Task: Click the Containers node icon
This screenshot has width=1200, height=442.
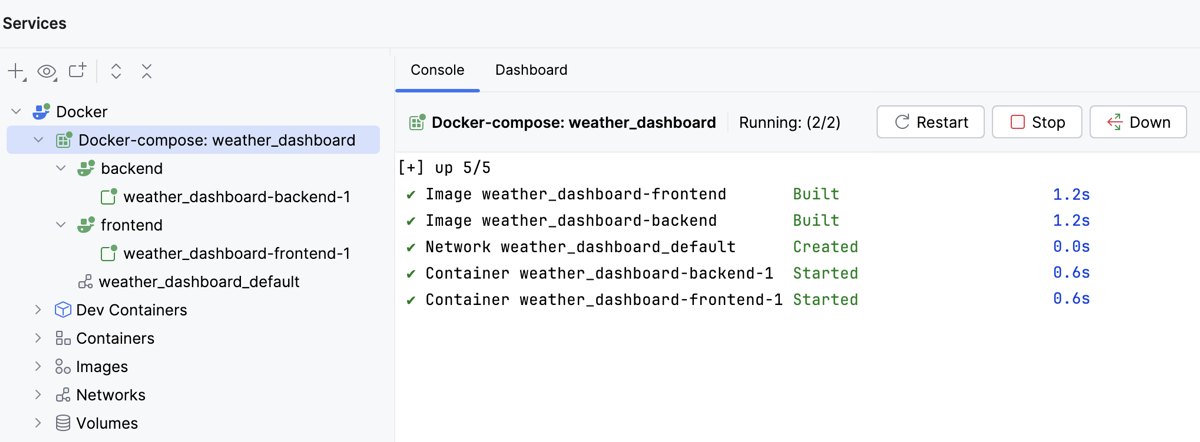Action: click(63, 338)
